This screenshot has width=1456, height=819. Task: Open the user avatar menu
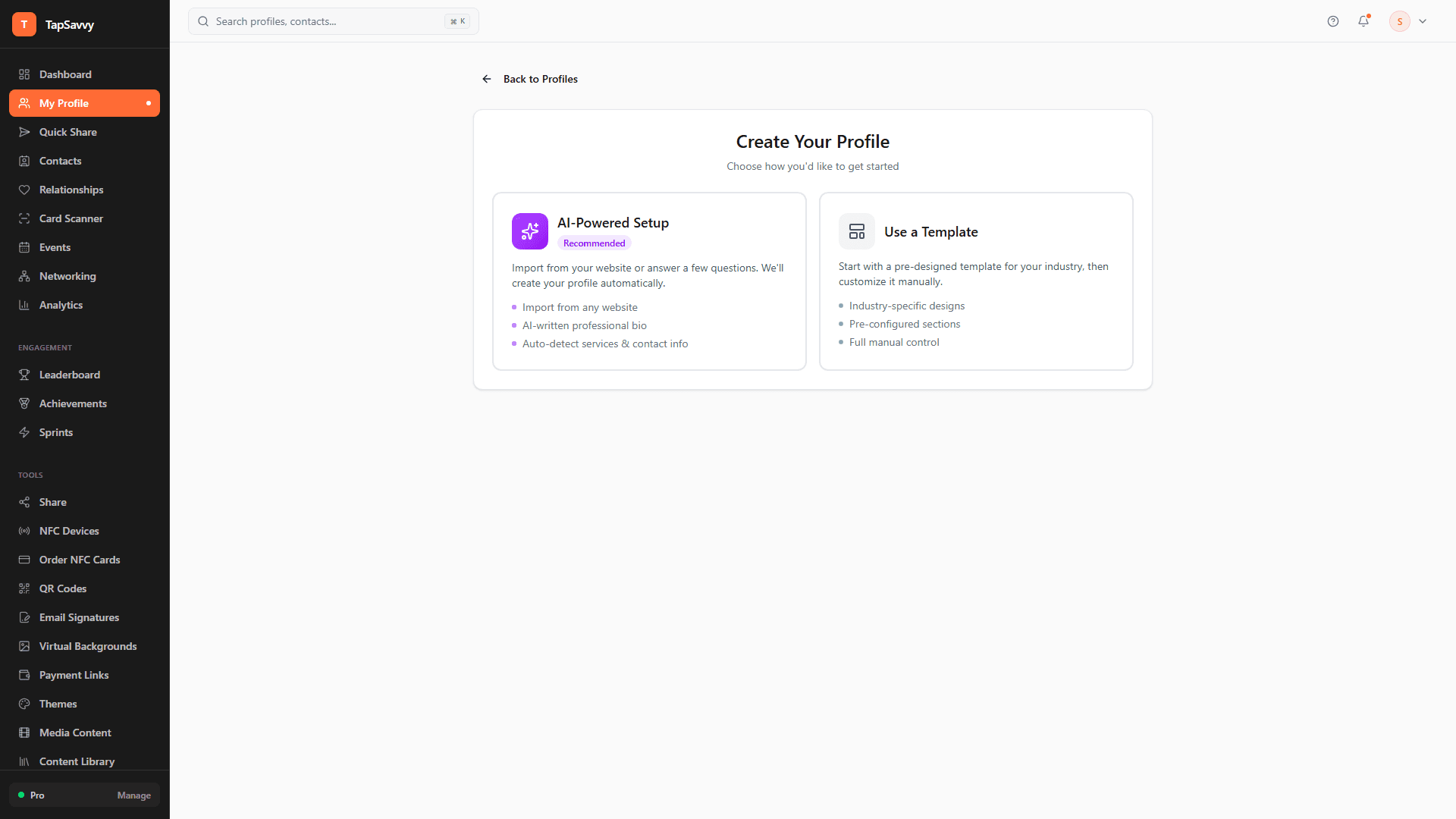1399,21
